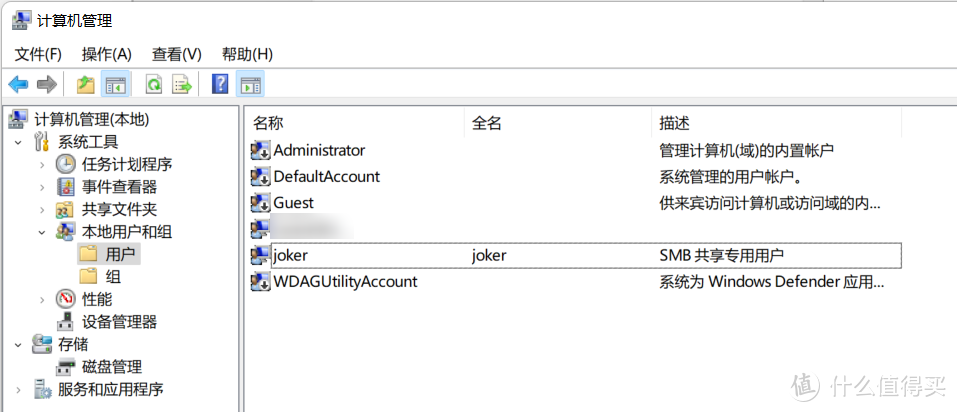Select the Guest user entry
This screenshot has width=957, height=412.
point(293,203)
